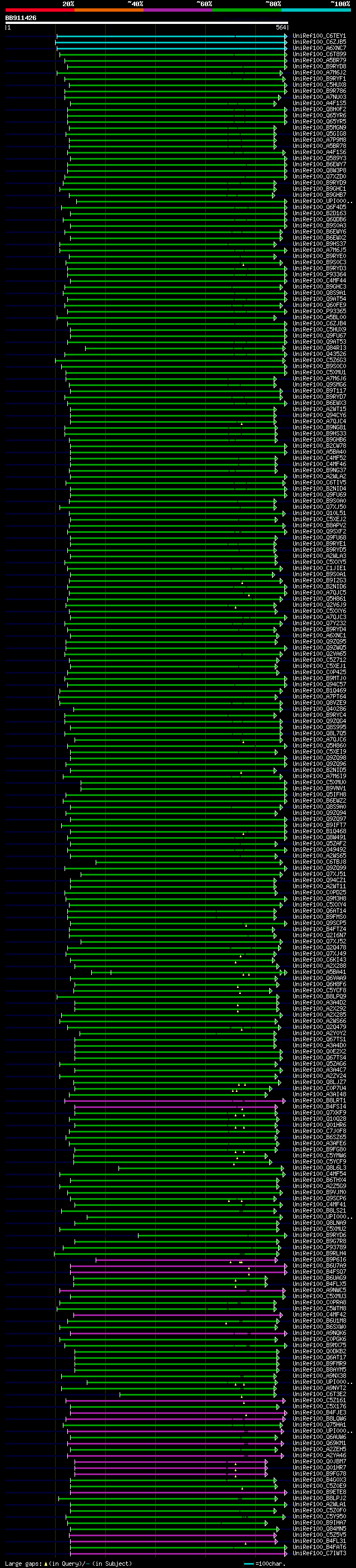The width and height of the screenshot is (356, 1568).
Task: Select hit label UniRef100_B8LPQ9
Action: 319,996
